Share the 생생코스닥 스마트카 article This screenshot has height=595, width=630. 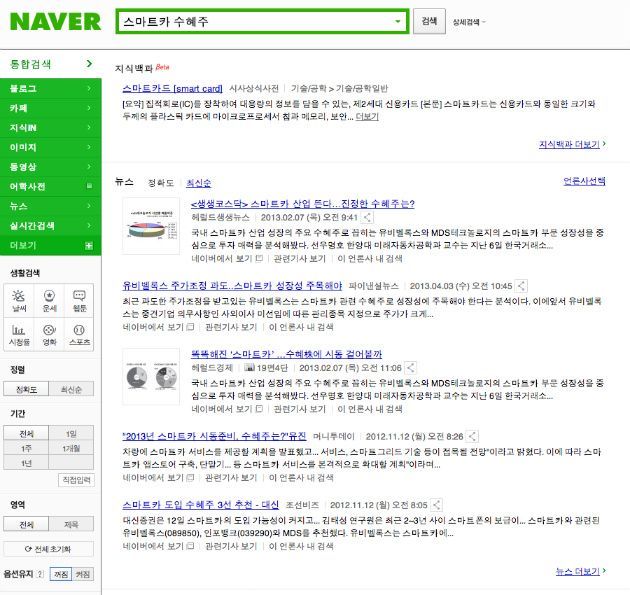click(367, 217)
